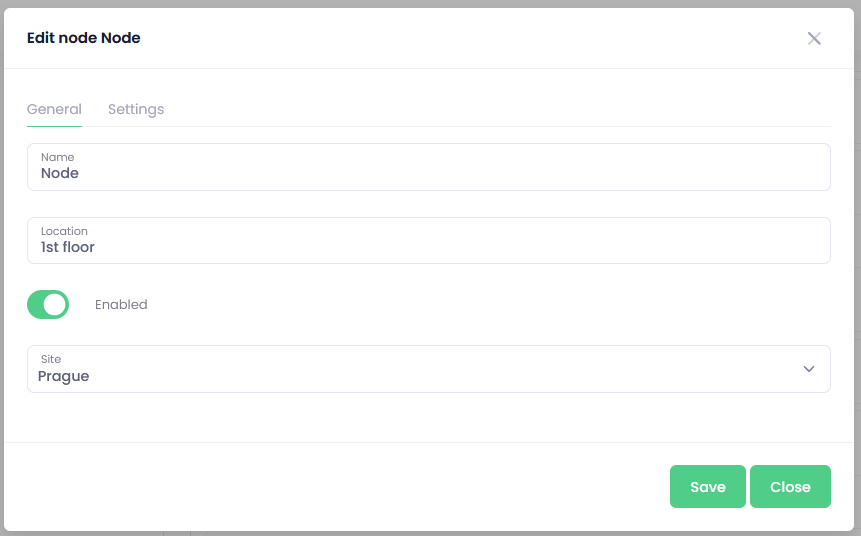This screenshot has height=536, width=861.
Task: Expand the Site chevron arrow
Action: click(x=809, y=369)
